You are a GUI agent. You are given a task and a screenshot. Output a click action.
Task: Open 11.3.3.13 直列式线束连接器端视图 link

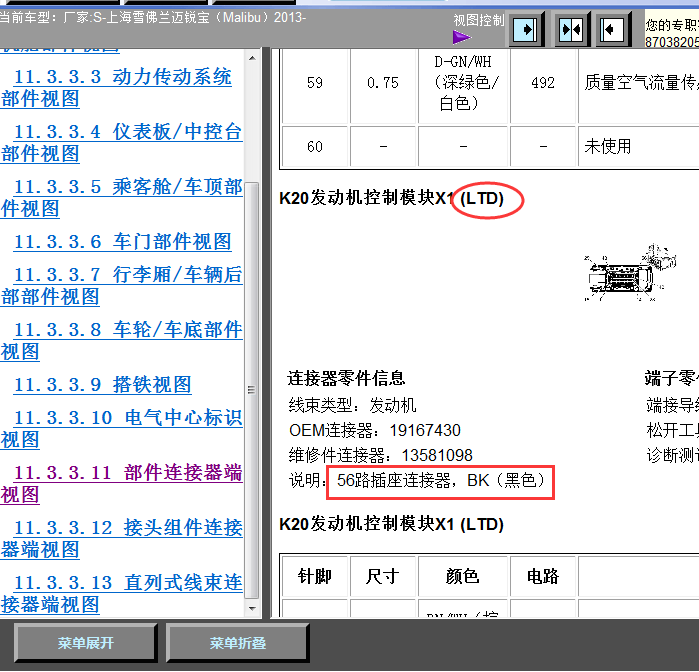(122, 594)
